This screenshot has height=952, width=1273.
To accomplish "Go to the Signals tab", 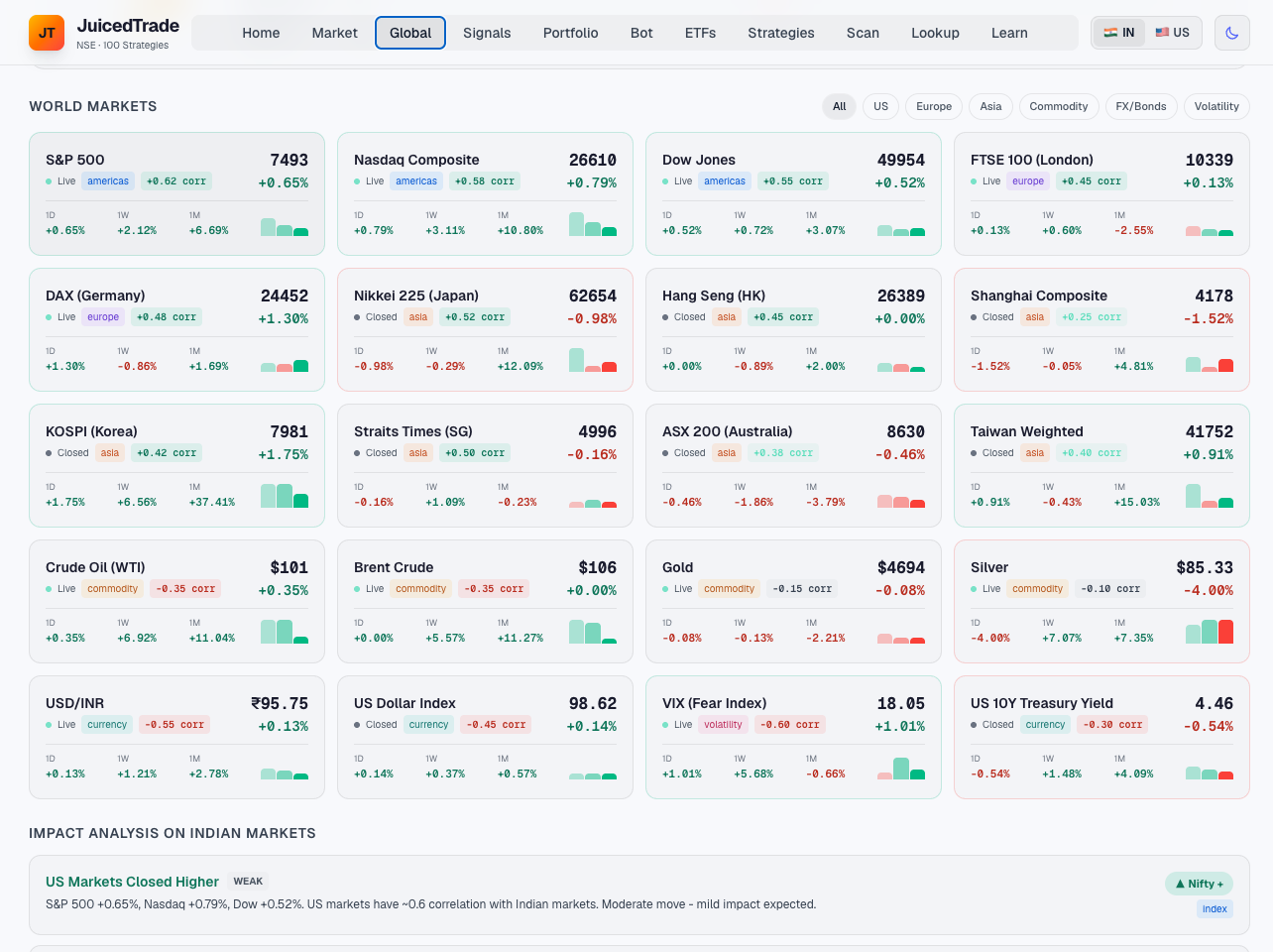I will (x=487, y=33).
